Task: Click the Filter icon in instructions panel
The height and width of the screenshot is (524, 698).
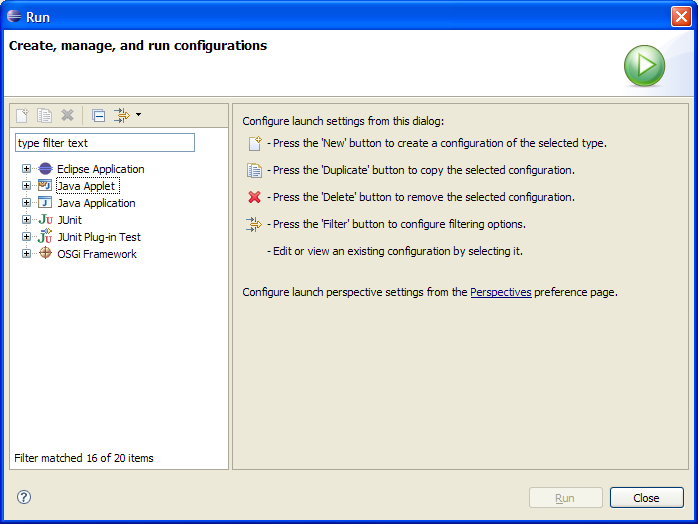Action: [x=254, y=224]
